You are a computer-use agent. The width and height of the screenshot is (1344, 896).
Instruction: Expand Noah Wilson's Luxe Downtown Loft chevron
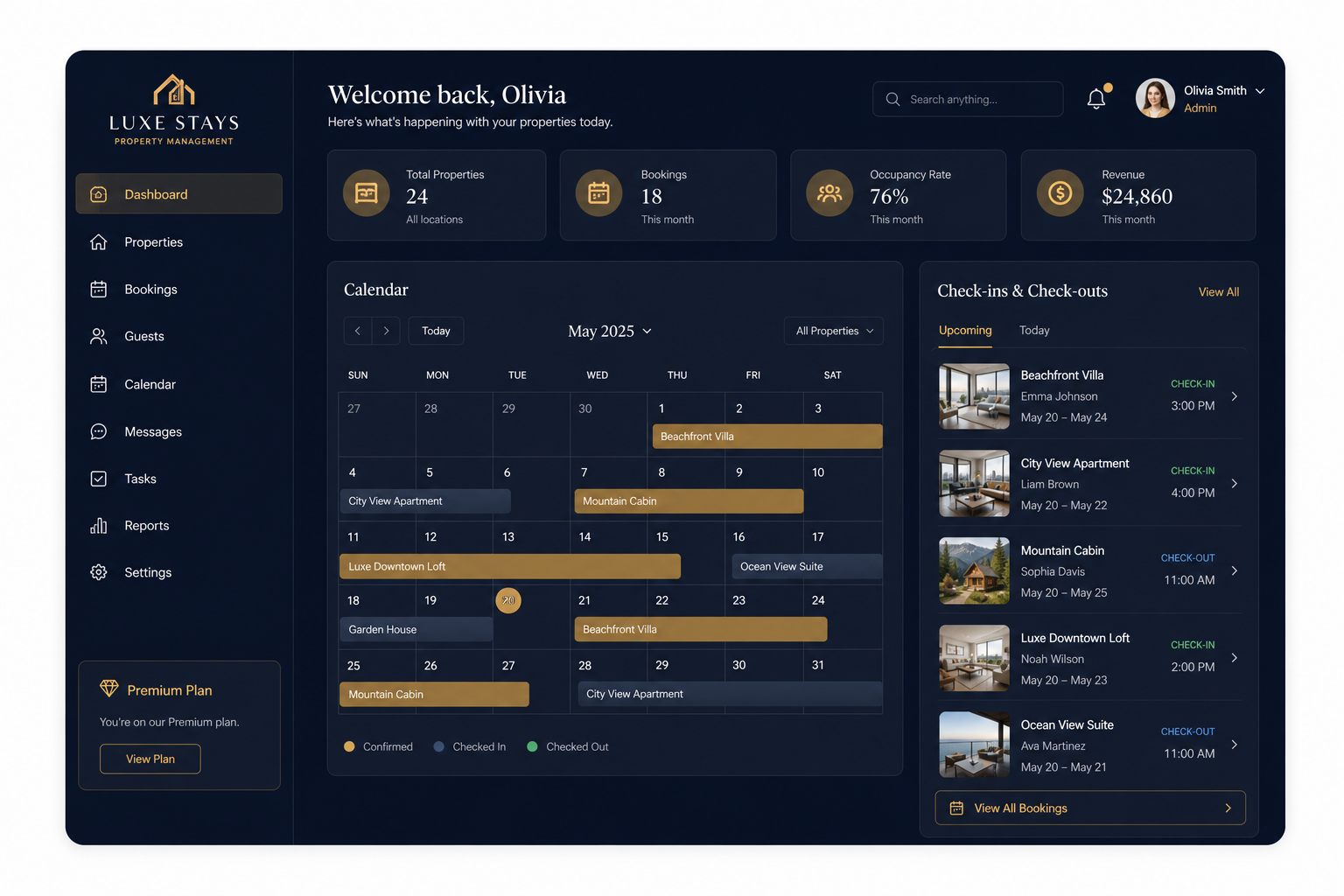coord(1235,658)
